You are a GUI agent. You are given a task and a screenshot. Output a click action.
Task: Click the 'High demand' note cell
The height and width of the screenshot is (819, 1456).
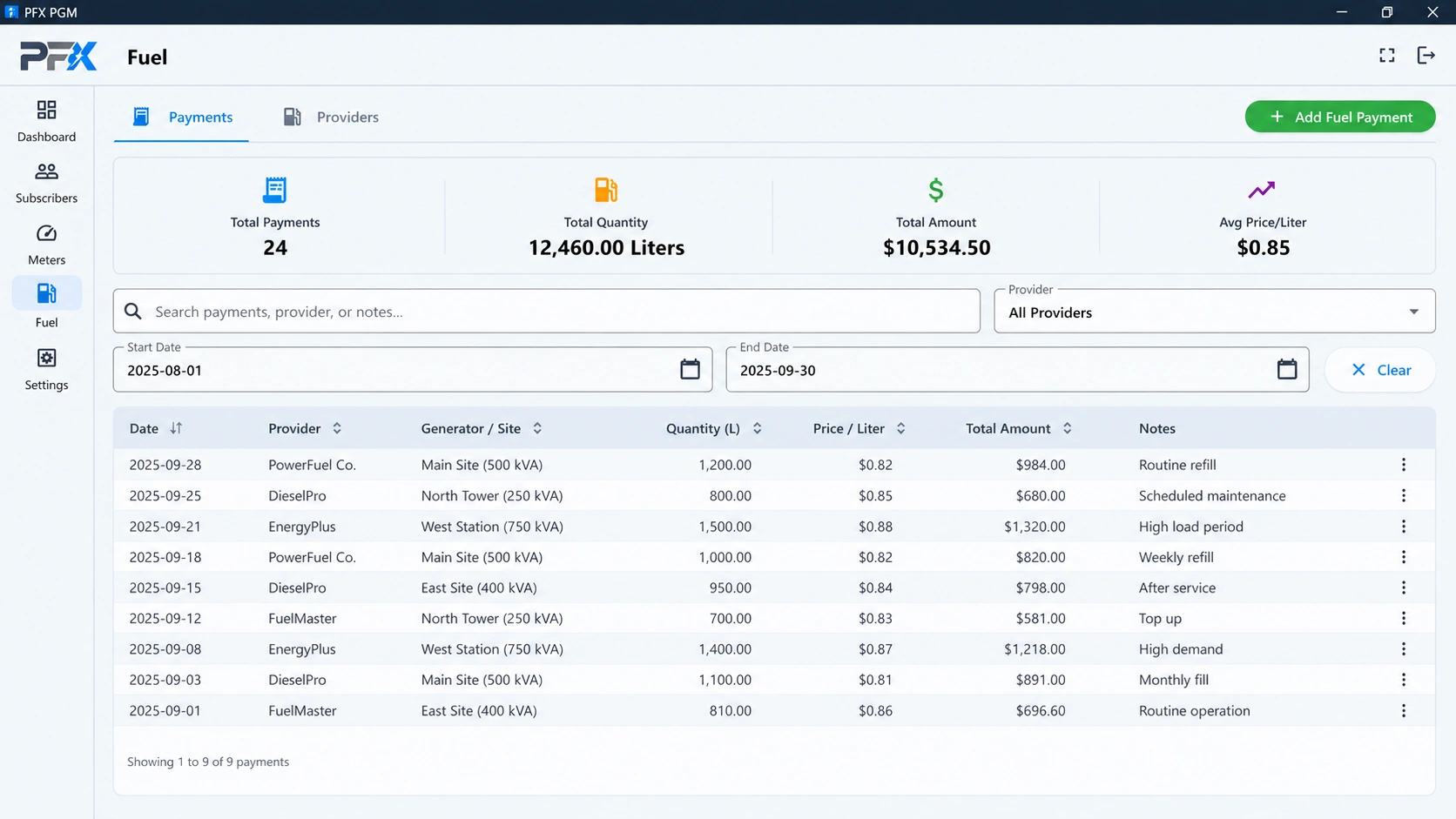[1181, 649]
